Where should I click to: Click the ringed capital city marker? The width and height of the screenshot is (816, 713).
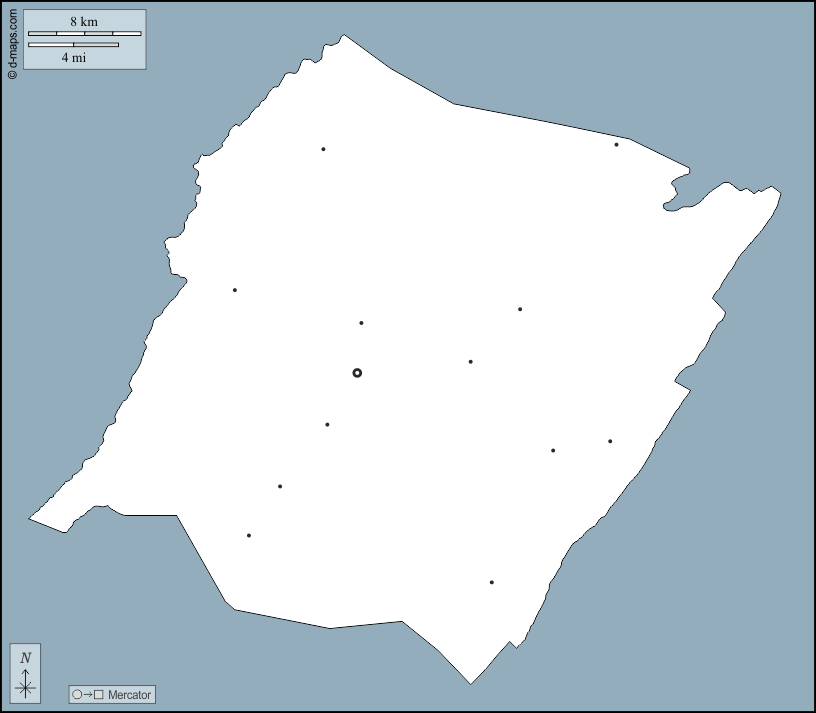pos(357,373)
